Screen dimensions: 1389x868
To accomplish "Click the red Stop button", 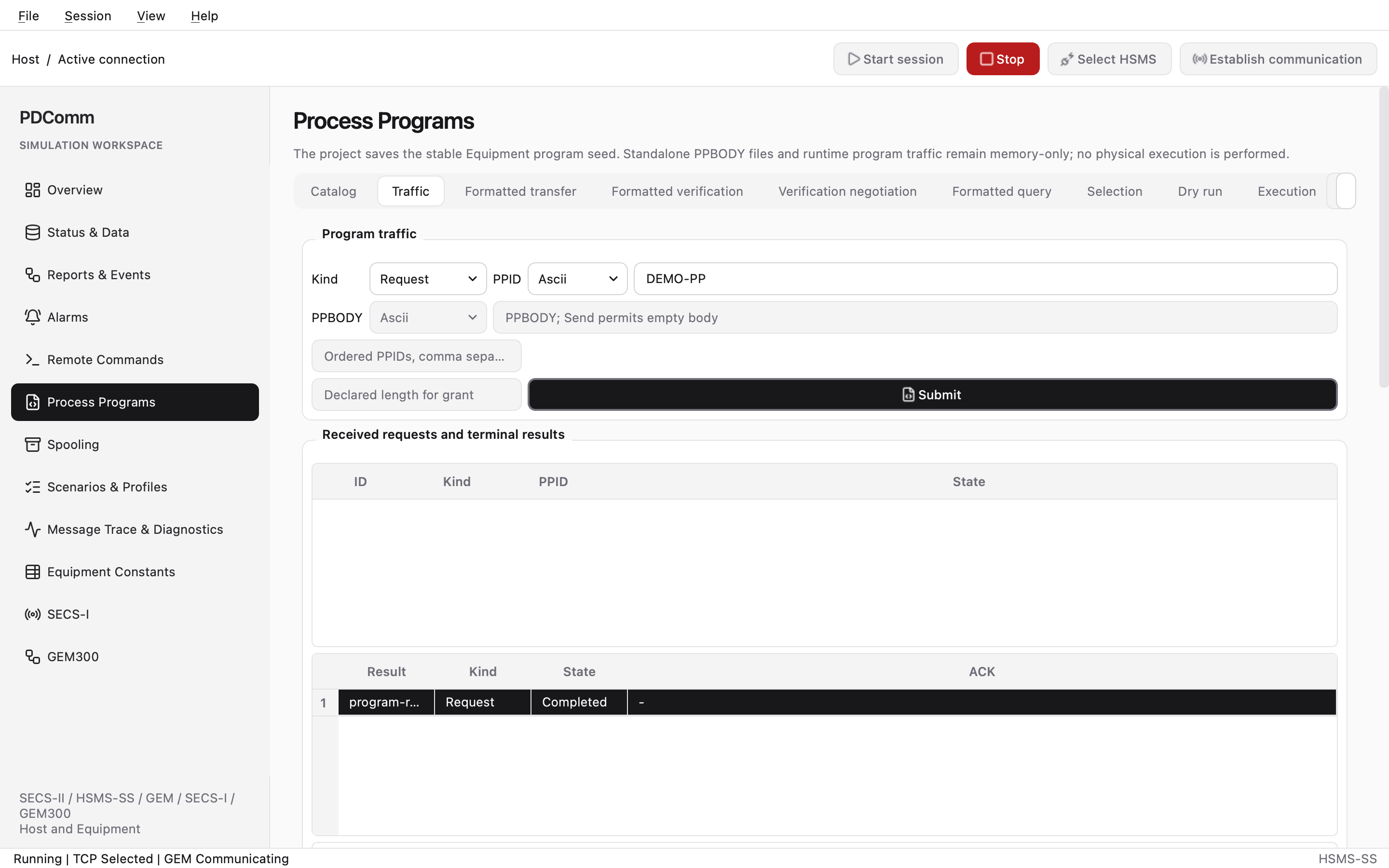I will point(1002,59).
